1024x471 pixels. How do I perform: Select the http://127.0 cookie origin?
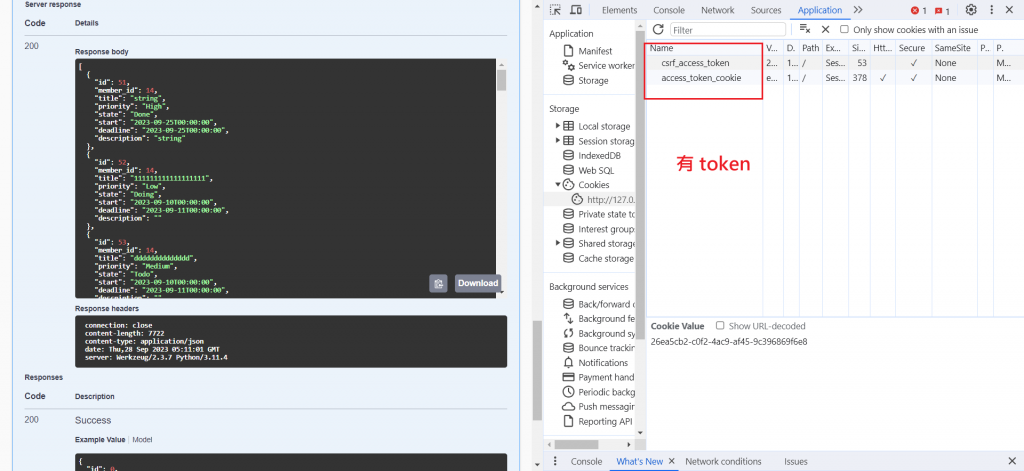pos(603,199)
